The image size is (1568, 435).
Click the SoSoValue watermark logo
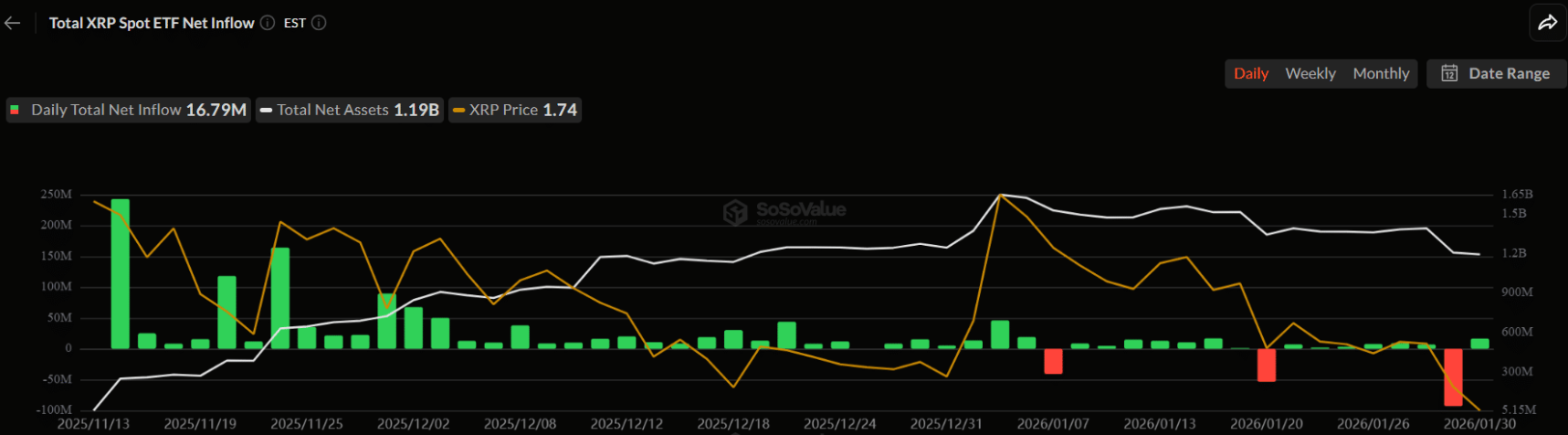[x=735, y=212]
